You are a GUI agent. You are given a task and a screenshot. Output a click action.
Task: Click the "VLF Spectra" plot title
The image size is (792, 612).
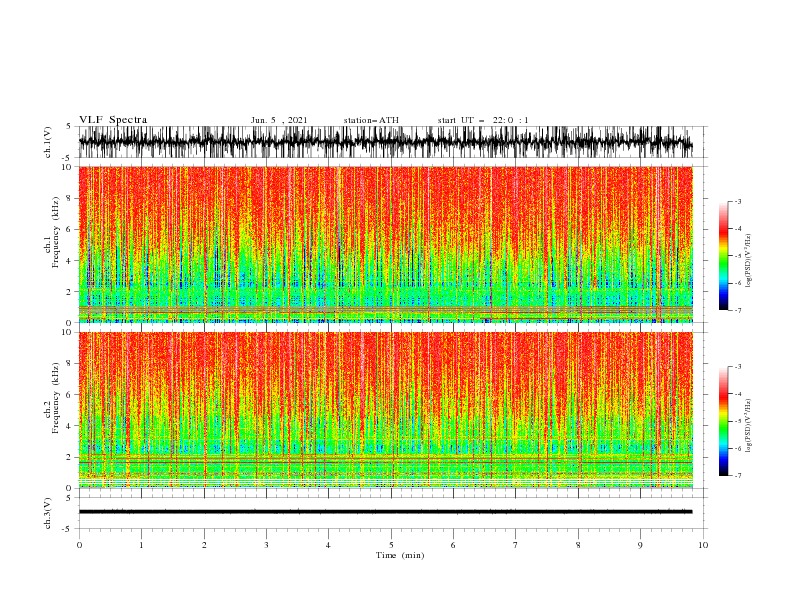coord(113,120)
